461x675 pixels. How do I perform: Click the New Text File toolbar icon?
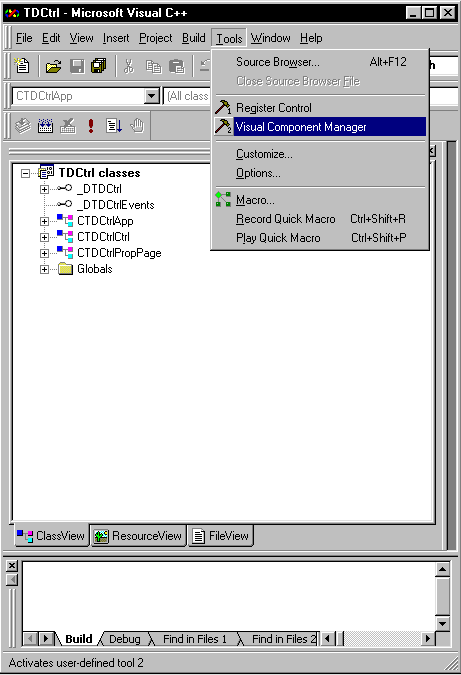pos(22,66)
